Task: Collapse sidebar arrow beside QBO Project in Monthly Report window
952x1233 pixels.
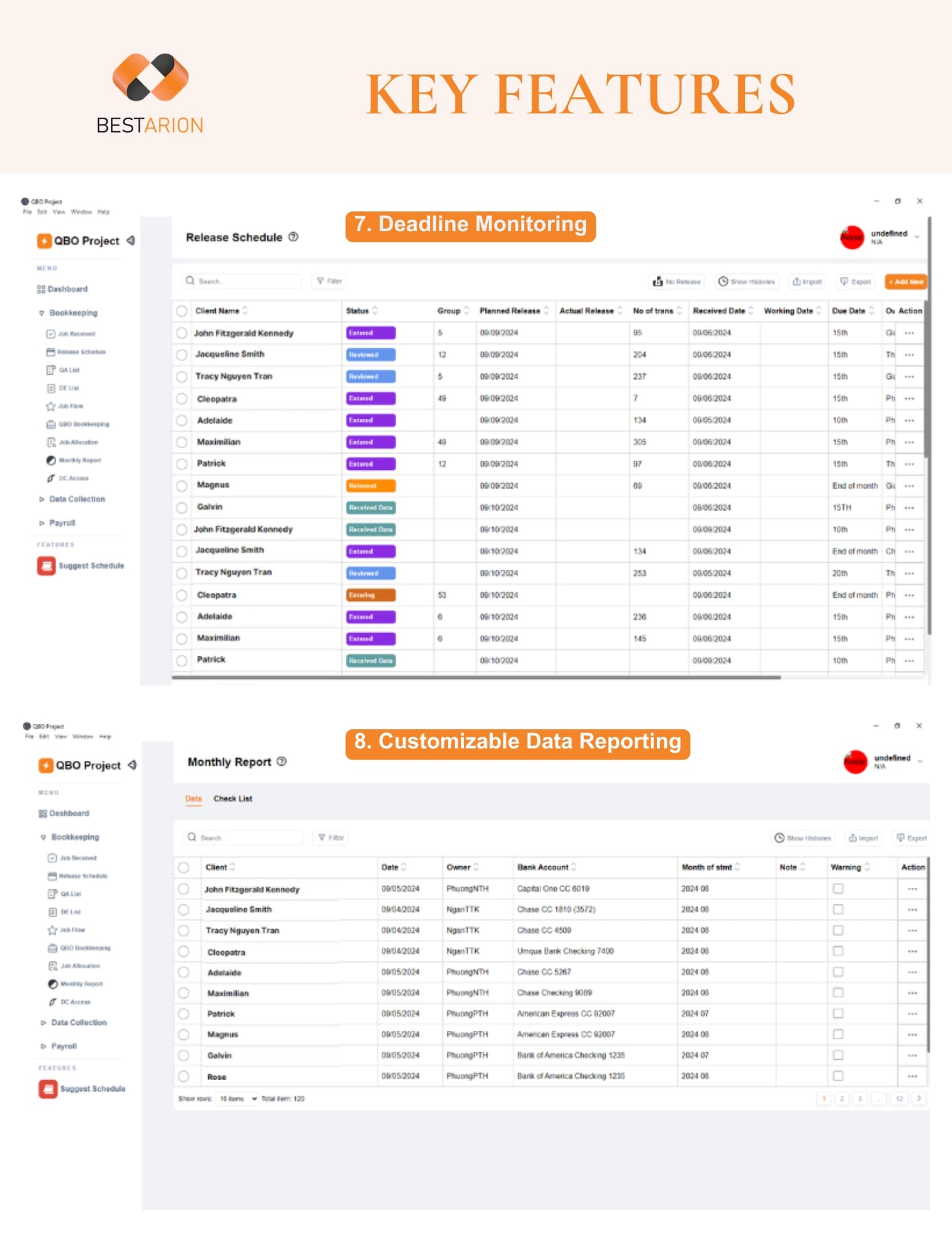Action: [132, 765]
